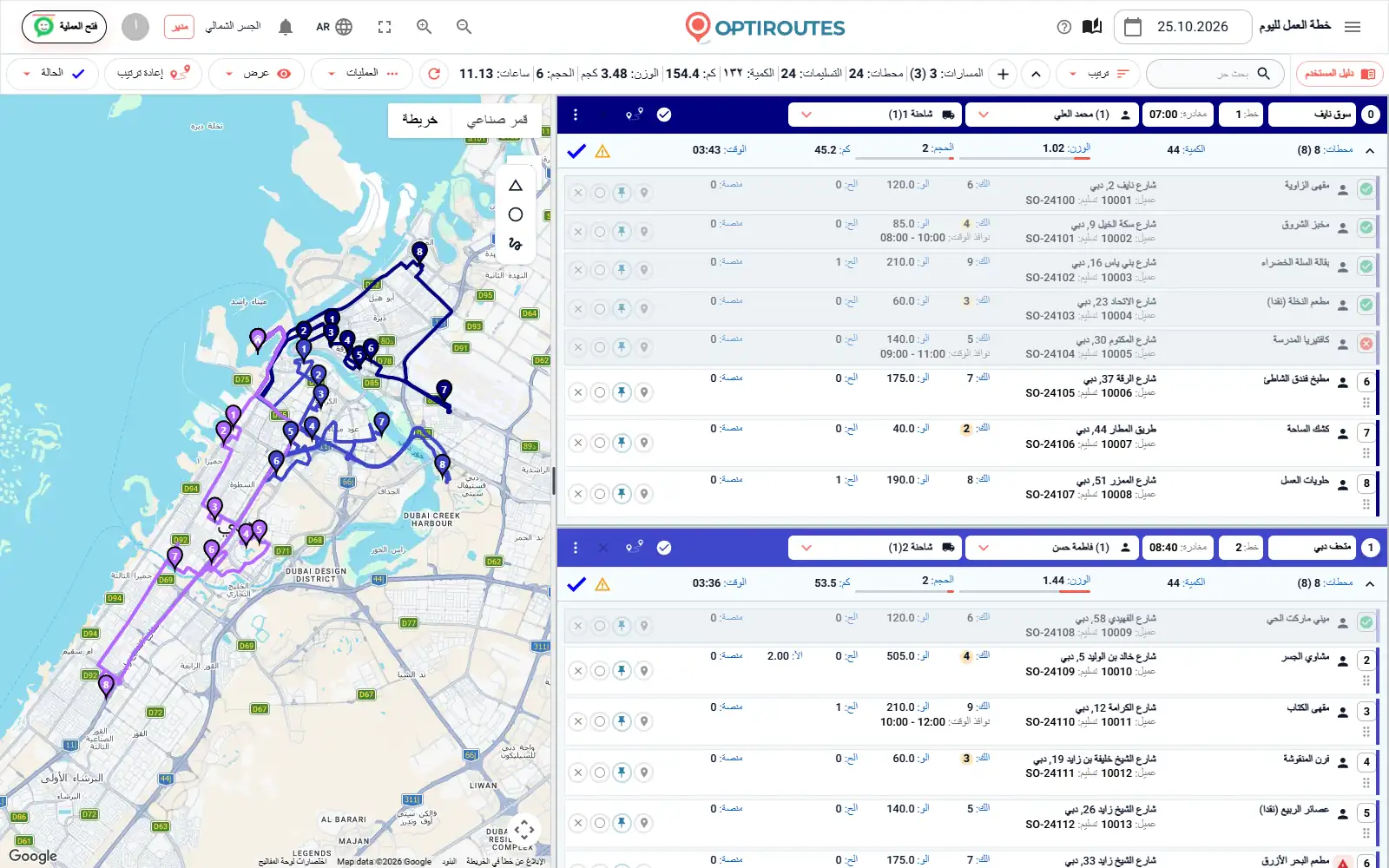Image resolution: width=1389 pixels, height=868 pixels.
Task: Click the بحث حر search field
Action: coord(1216,74)
